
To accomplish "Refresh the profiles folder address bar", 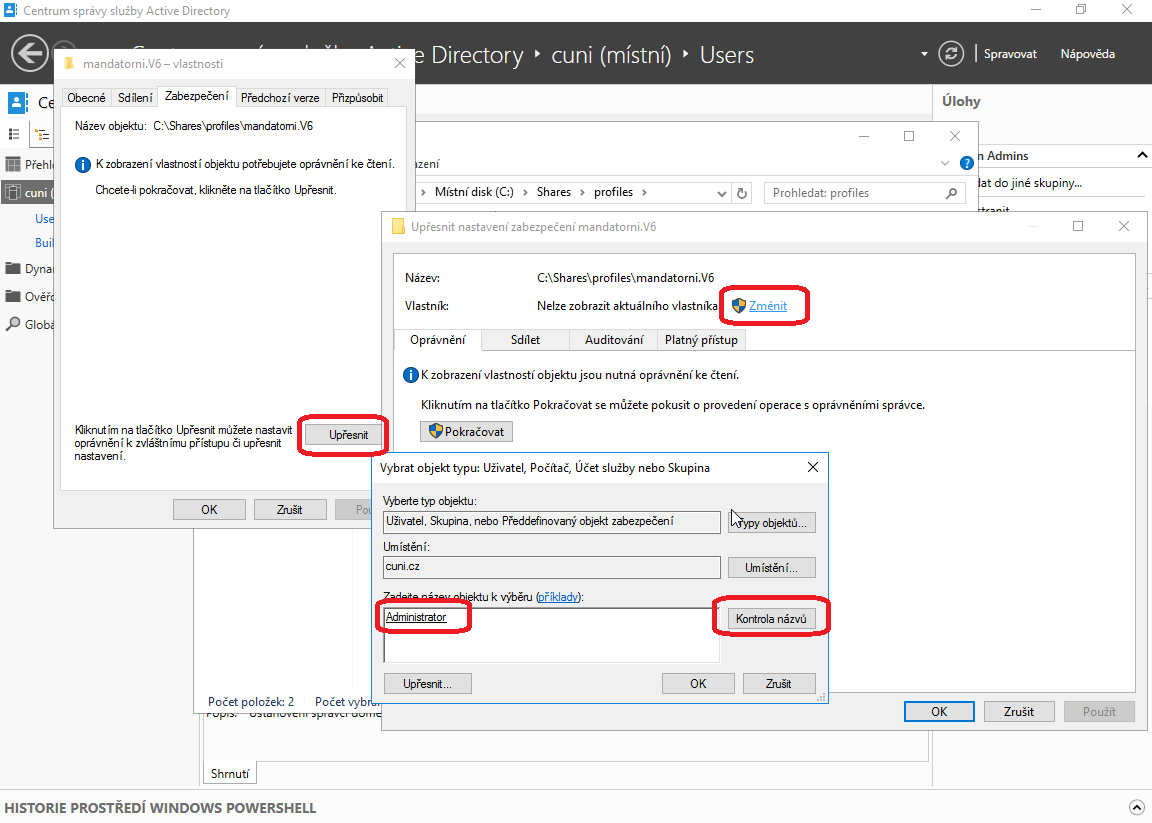I will 741,193.
